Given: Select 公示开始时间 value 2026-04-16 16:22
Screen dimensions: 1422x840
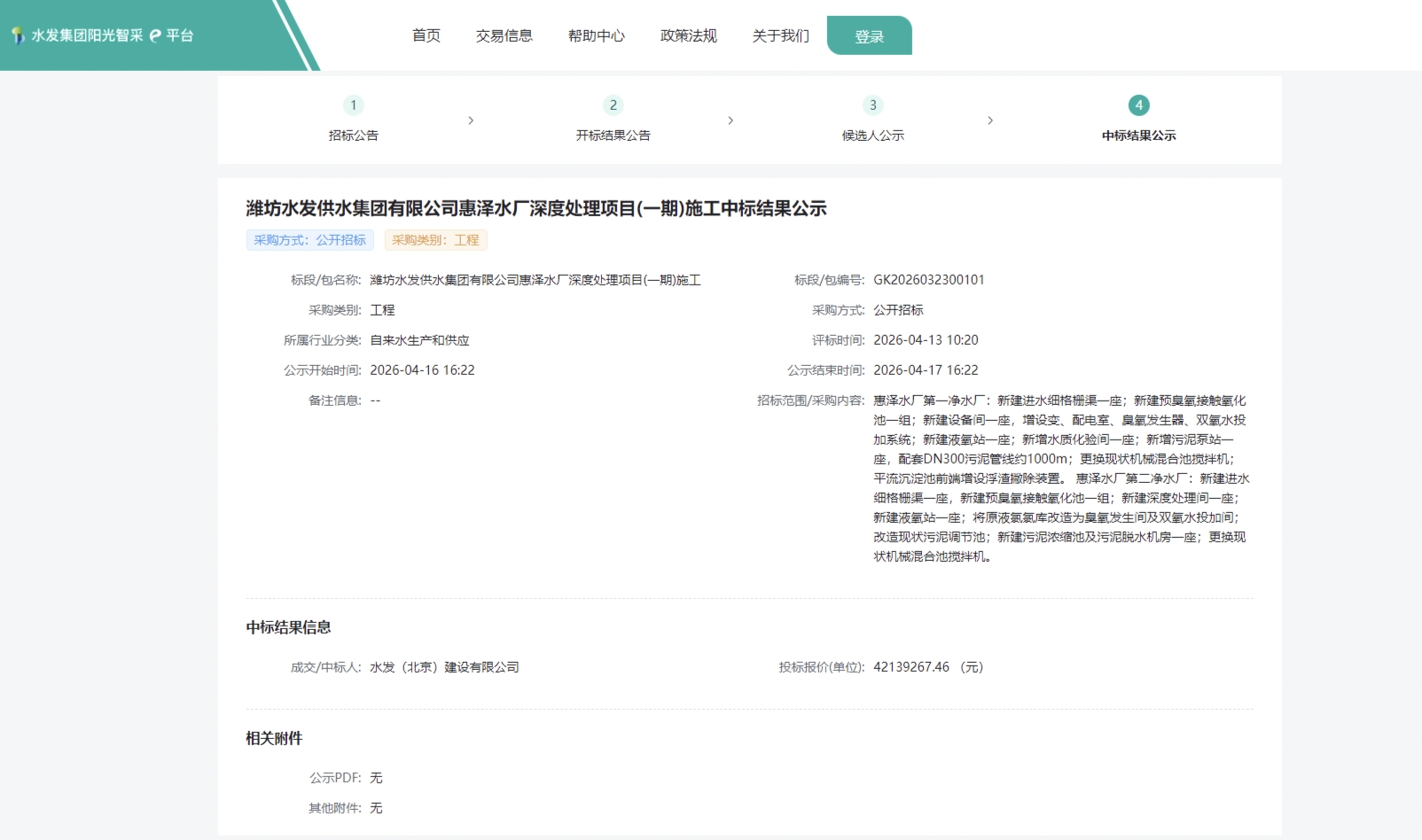Looking at the screenshot, I should click(x=423, y=370).
